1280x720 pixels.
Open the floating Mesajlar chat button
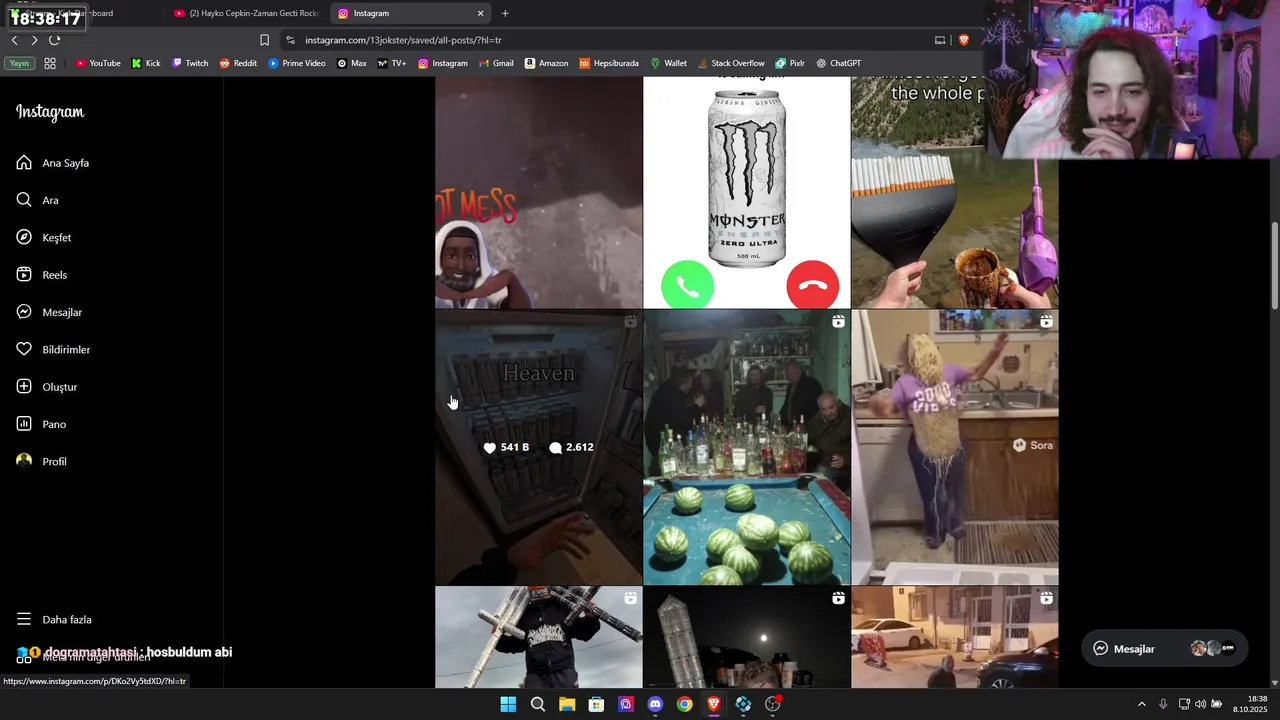[1165, 648]
